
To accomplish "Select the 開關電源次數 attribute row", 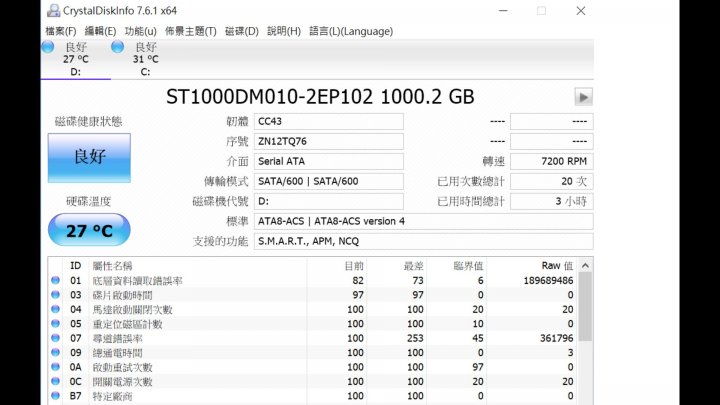I will point(313,382).
